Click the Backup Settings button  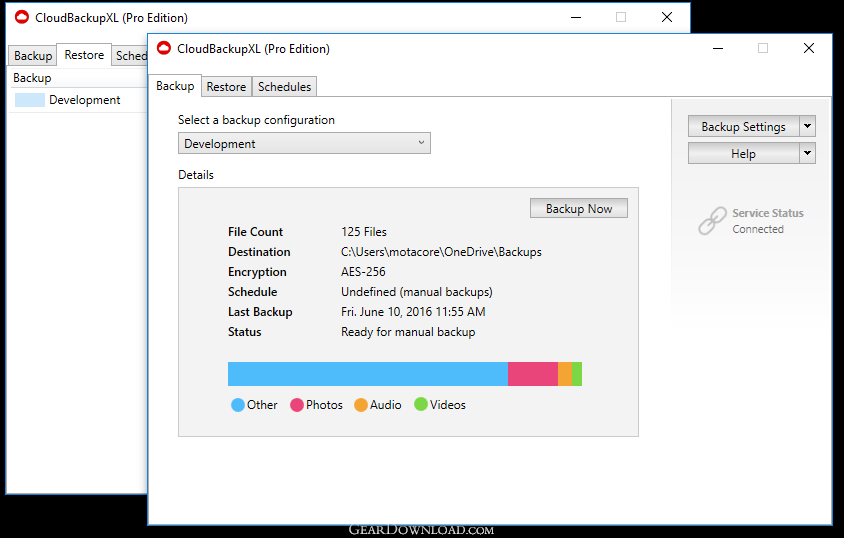click(743, 126)
